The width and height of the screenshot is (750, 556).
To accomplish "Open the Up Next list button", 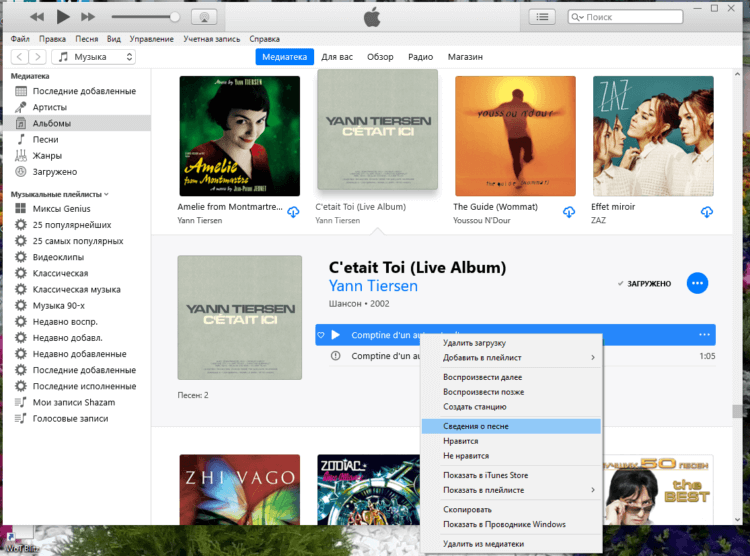I will [542, 17].
